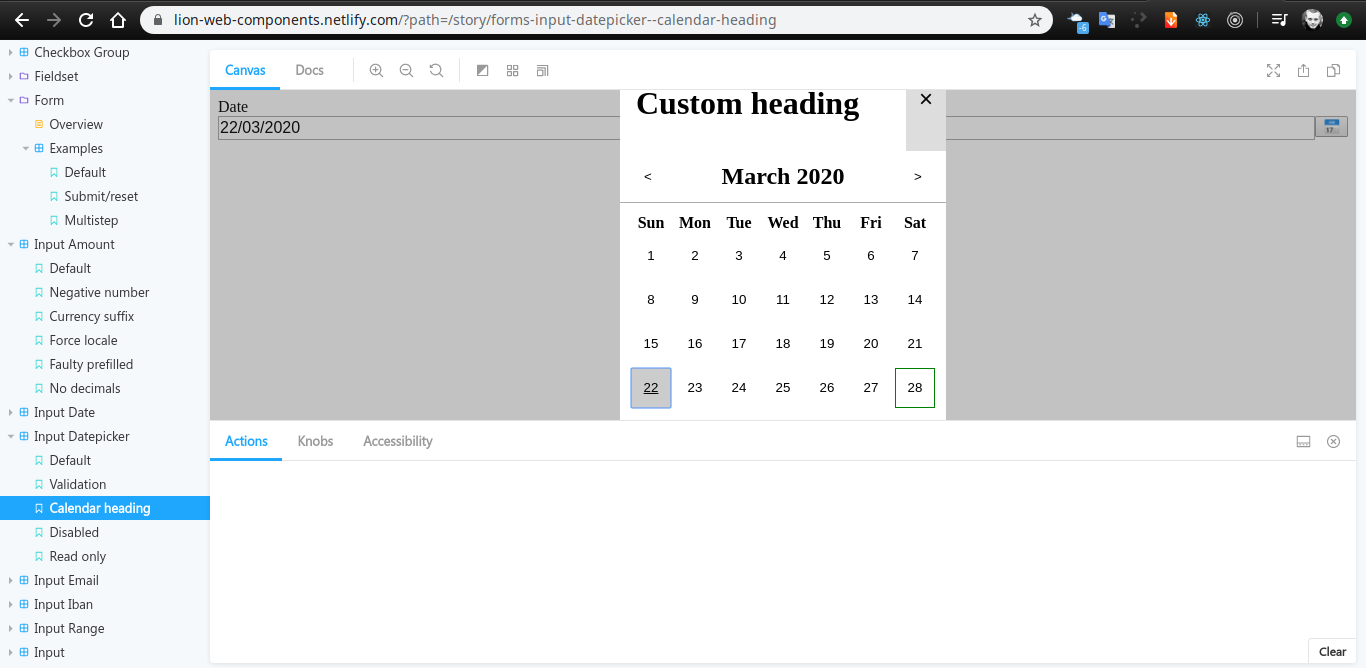Open the Disabled story
This screenshot has height=668, width=1366.
[x=74, y=532]
